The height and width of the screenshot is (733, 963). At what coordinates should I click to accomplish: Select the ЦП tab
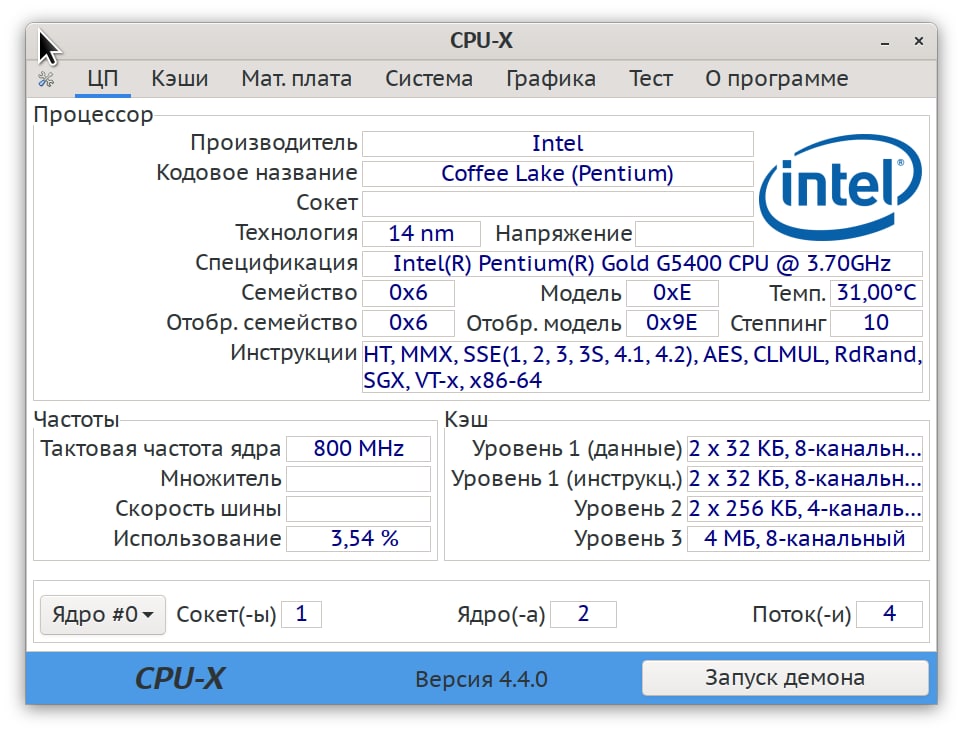point(103,78)
